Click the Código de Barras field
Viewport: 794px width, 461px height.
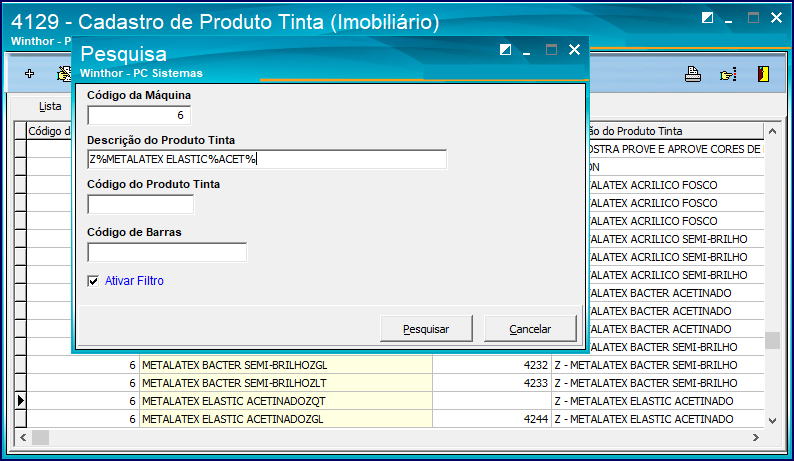(167, 252)
